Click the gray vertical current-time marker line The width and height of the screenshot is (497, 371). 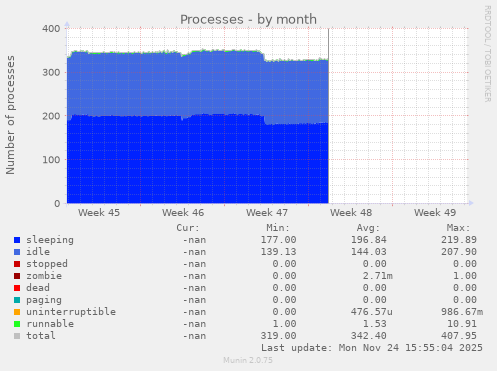pyautogui.click(x=329, y=115)
